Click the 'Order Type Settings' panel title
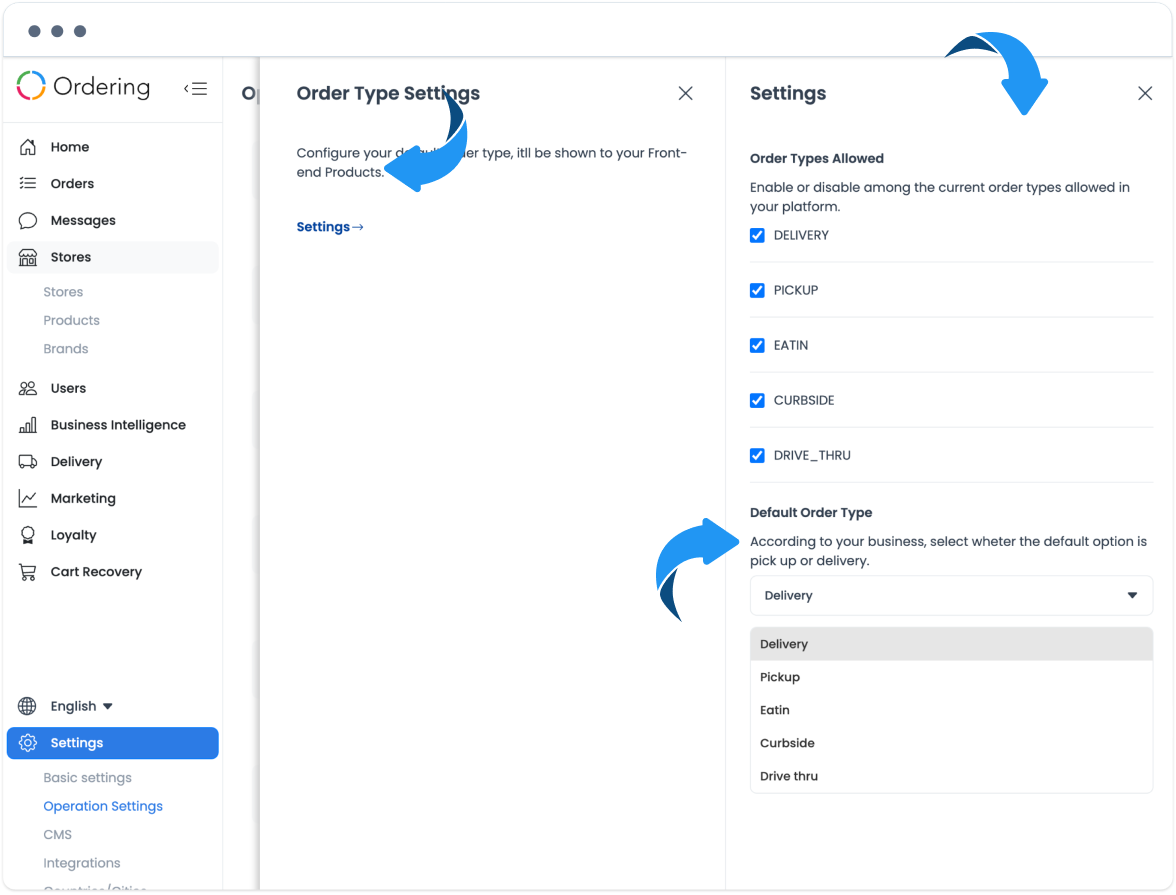The height and width of the screenshot is (895, 1176). 388,93
